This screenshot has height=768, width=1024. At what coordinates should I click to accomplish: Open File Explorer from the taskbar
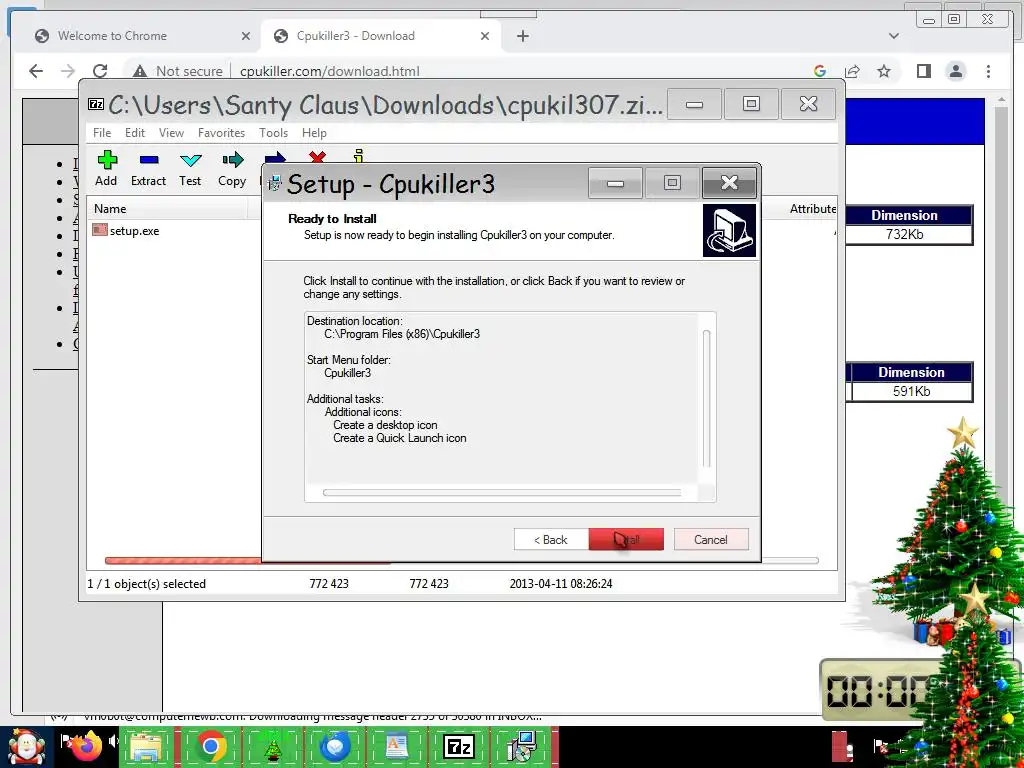click(x=145, y=747)
